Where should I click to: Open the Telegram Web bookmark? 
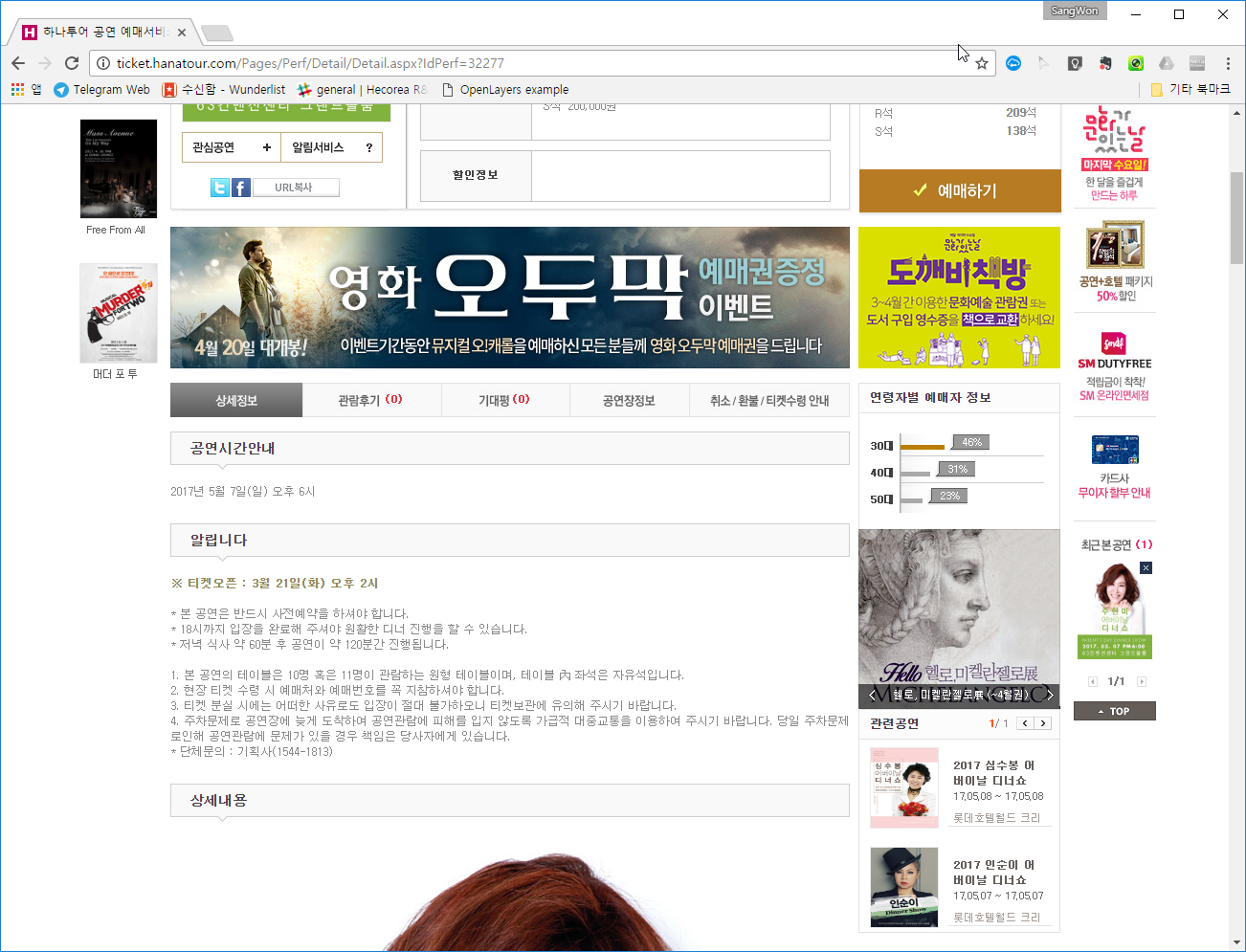pos(101,89)
